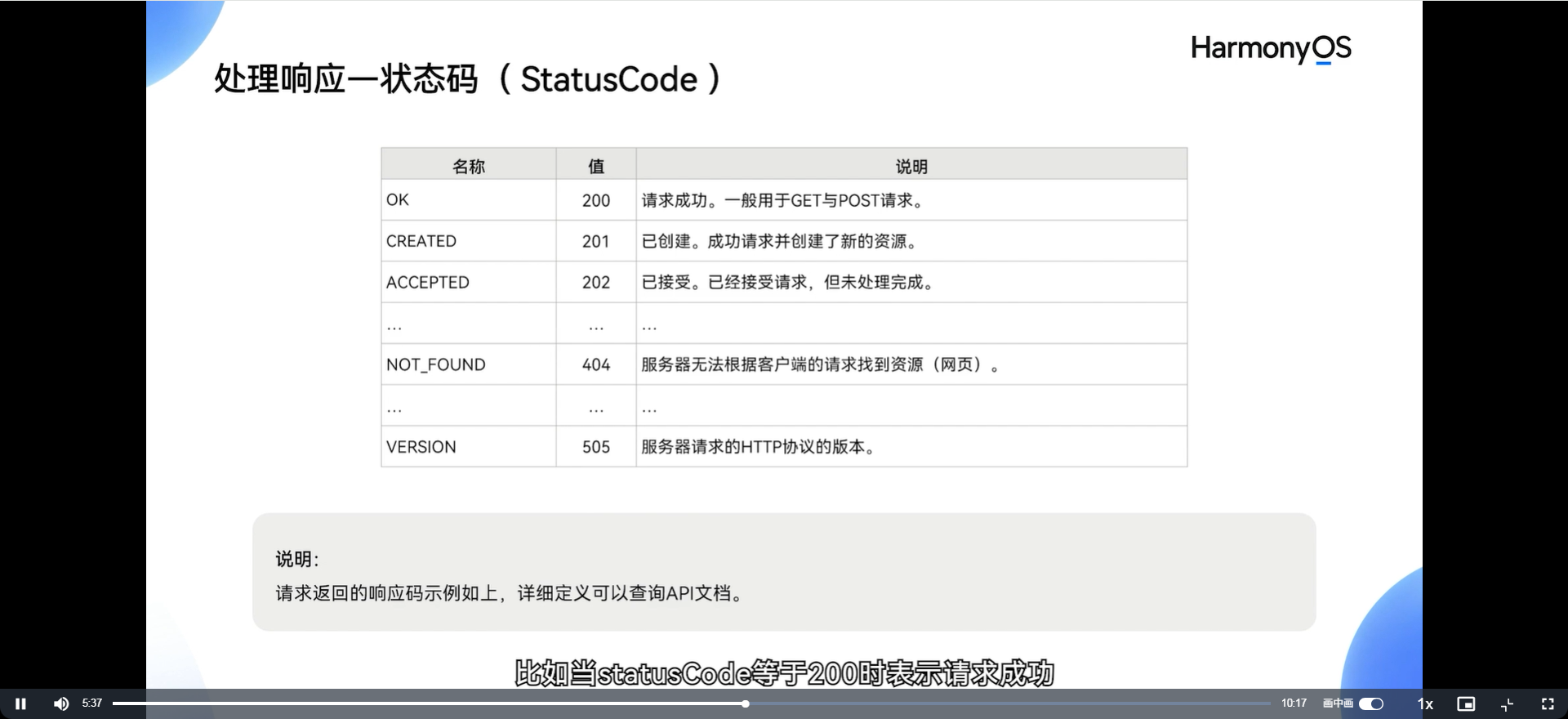Click the total duration 10:17
The width and height of the screenshot is (1568, 719).
(1294, 703)
